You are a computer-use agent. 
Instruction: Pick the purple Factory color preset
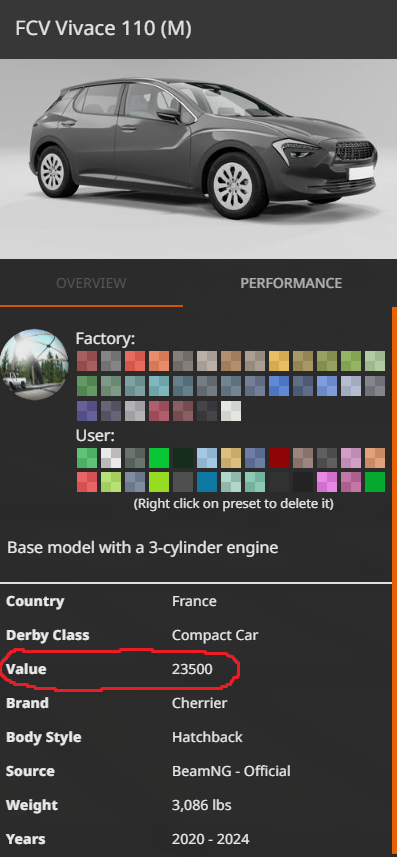click(x=87, y=411)
